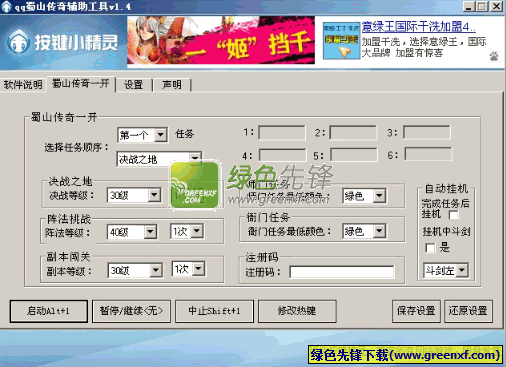Screen dimensions: 506x367
Task: Tick the 挂机中斗剑 是 checkbox
Action: (x=430, y=248)
